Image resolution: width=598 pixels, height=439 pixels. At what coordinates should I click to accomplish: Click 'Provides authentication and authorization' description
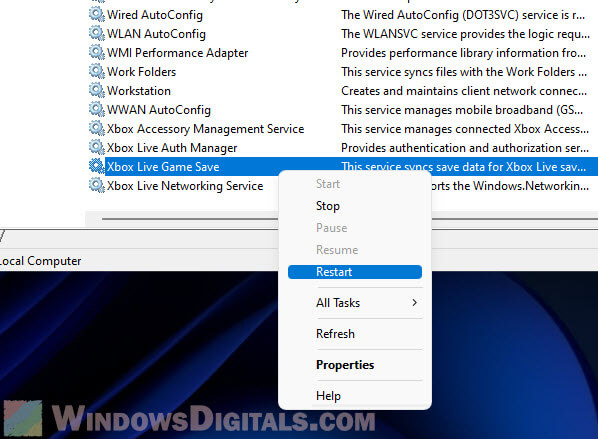pyautogui.click(x=465, y=148)
